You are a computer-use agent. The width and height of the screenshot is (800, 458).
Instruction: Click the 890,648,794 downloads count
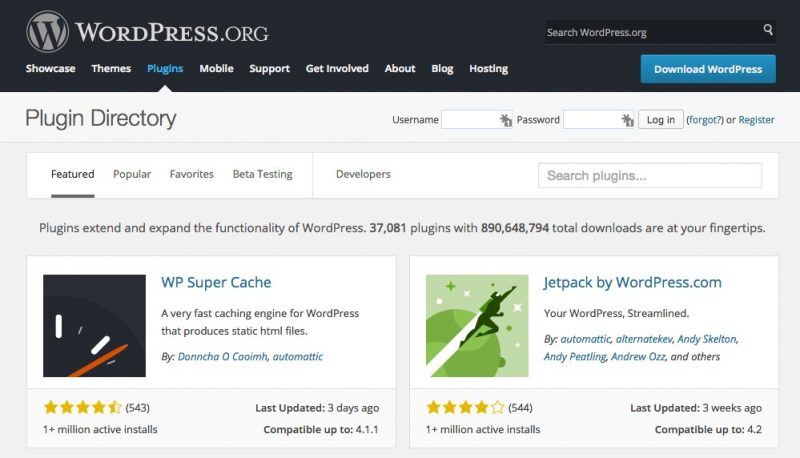[515, 227]
